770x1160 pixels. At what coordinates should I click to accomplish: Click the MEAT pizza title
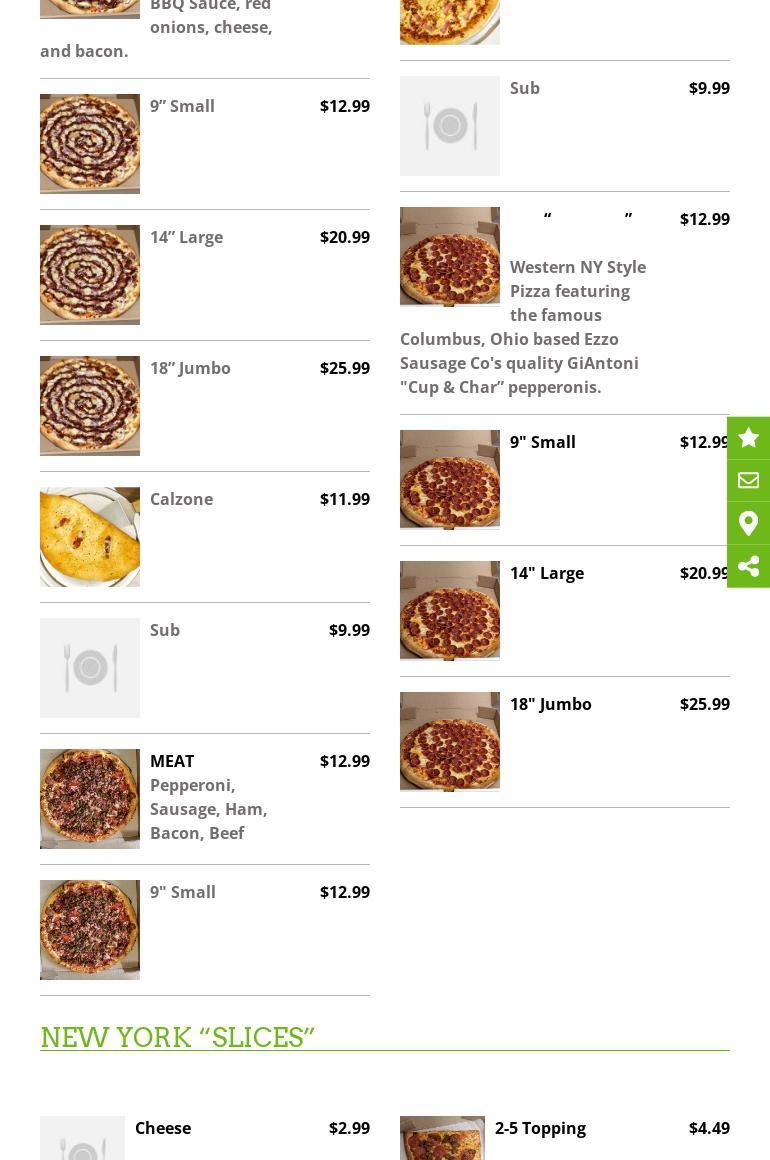tap(172, 761)
